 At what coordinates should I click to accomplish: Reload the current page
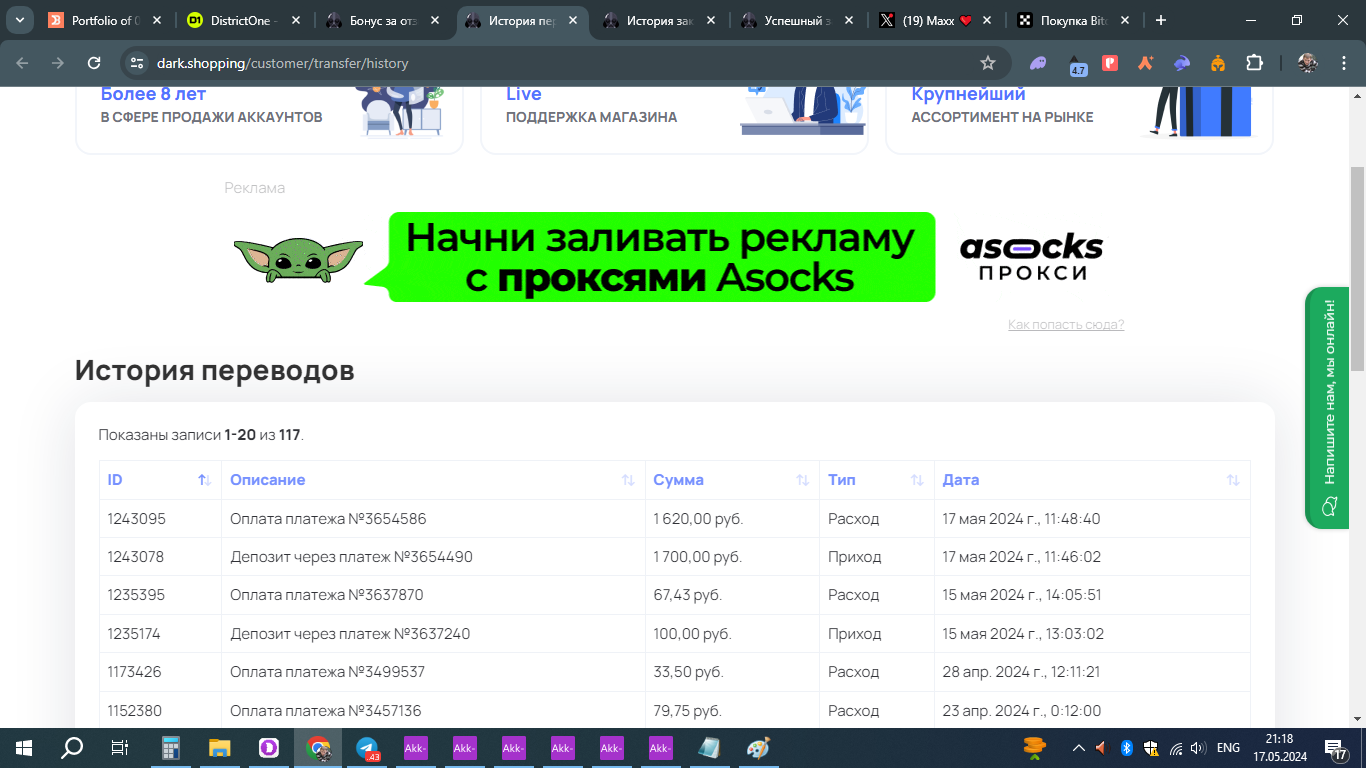(94, 63)
